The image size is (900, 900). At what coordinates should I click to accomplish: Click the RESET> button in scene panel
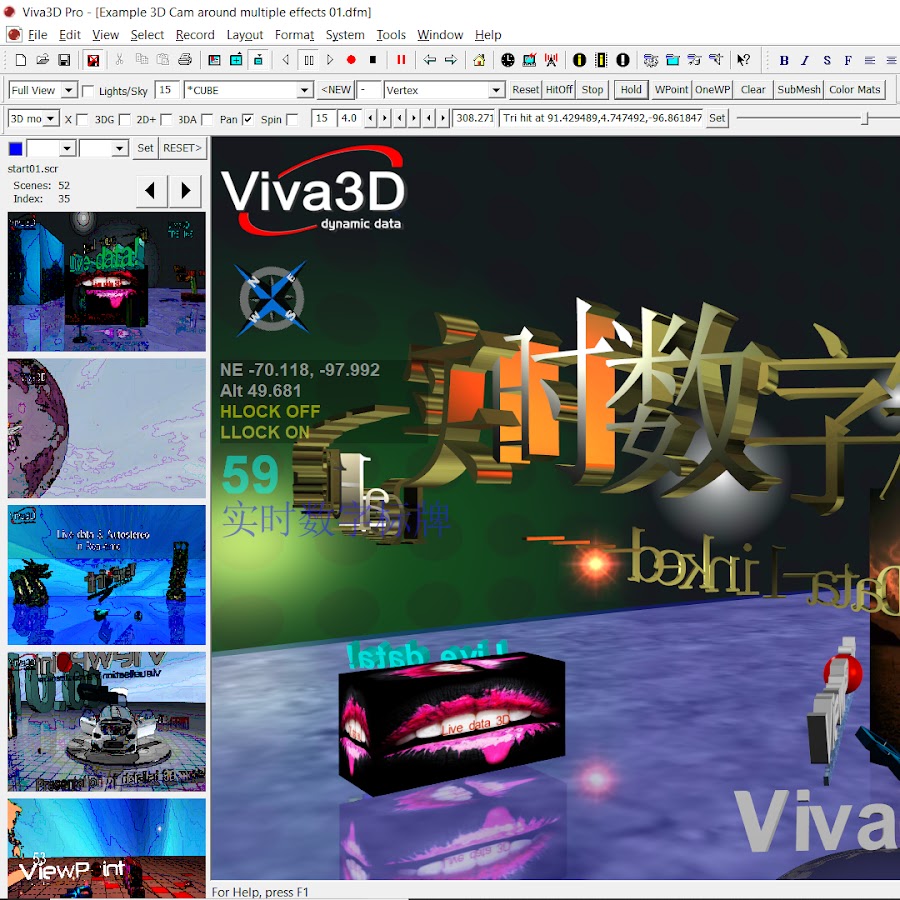point(182,148)
